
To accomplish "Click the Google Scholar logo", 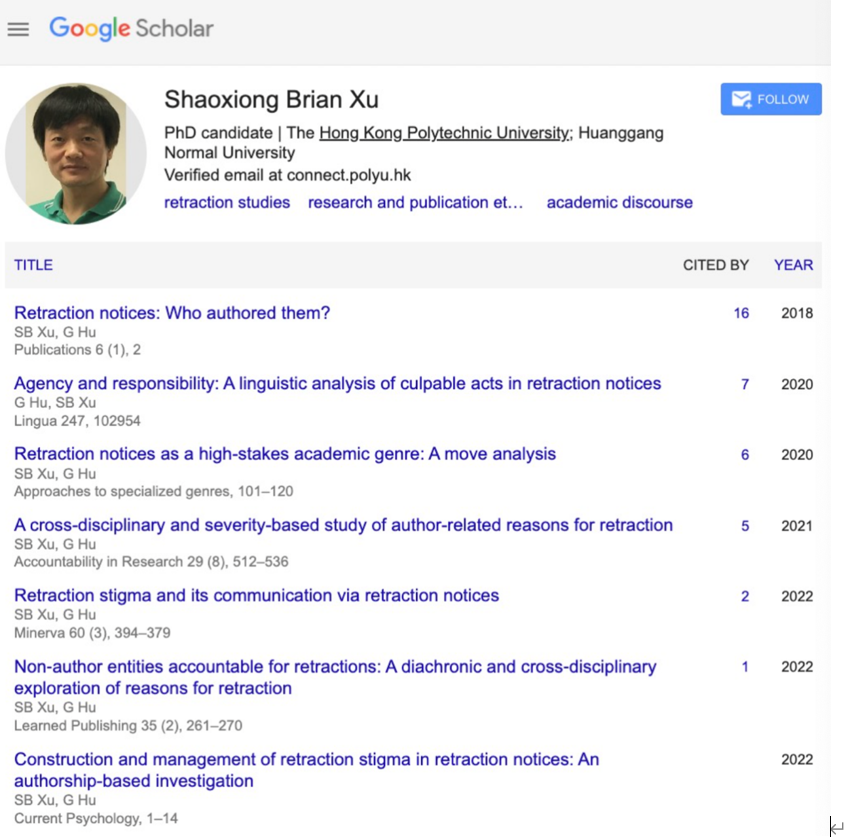I will [x=131, y=29].
